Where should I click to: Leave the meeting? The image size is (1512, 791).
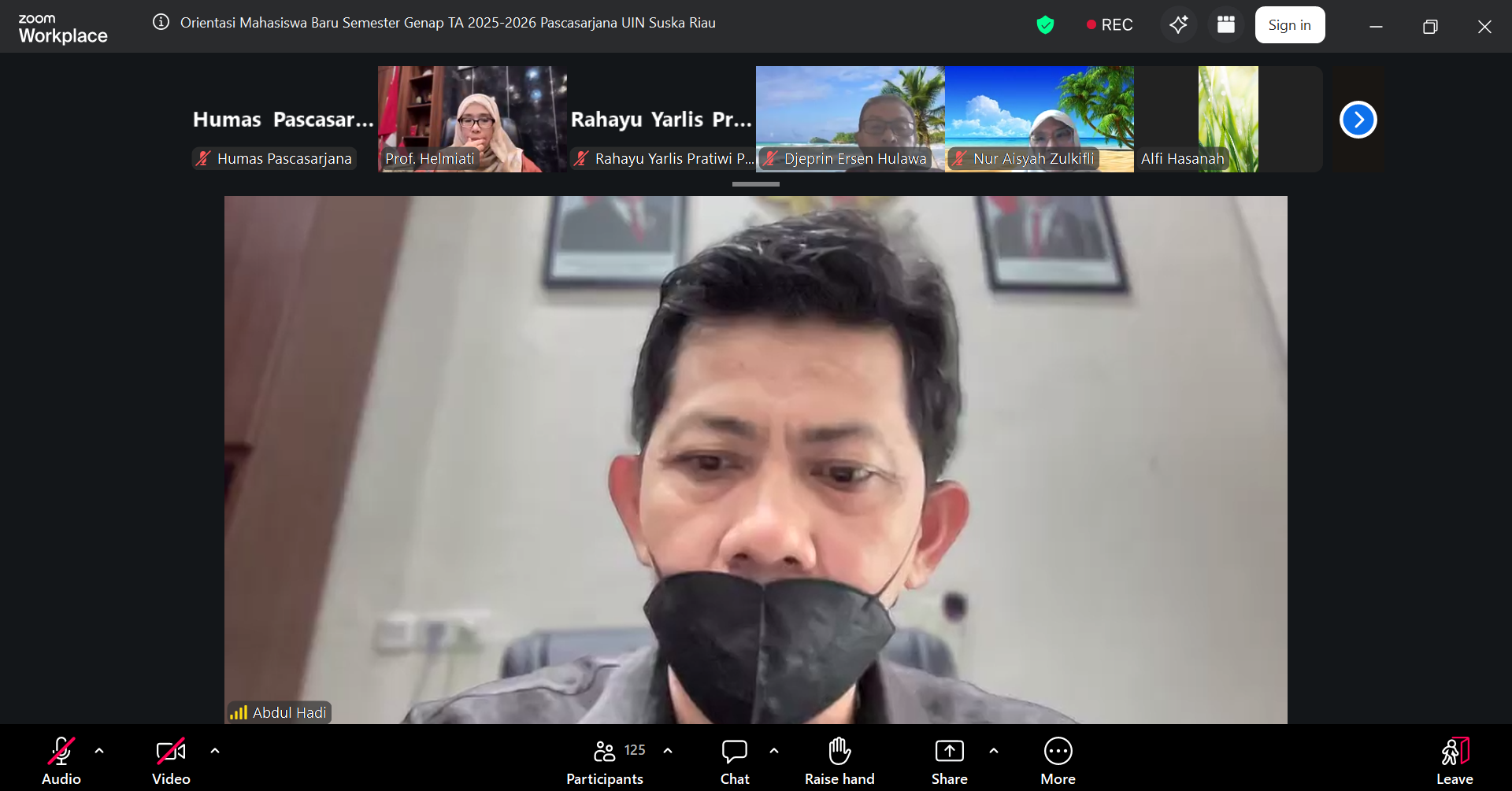(x=1454, y=760)
